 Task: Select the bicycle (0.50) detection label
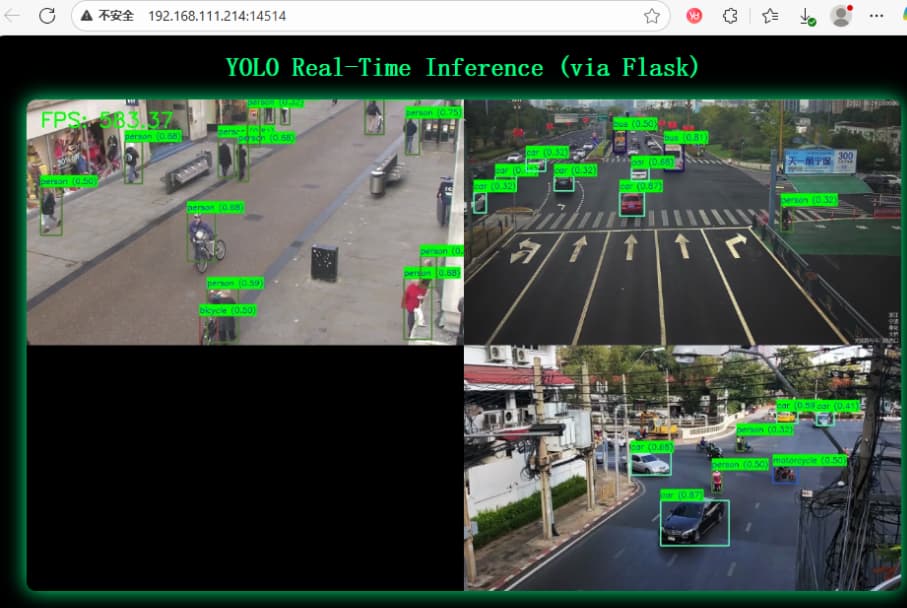point(228,310)
